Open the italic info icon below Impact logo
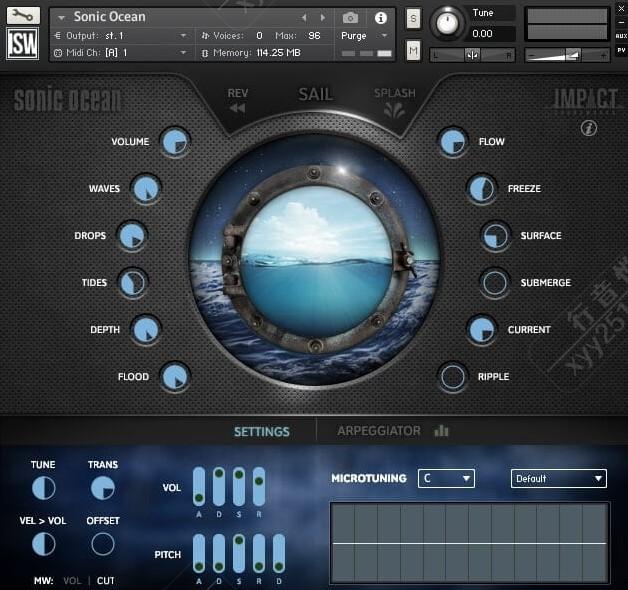628x590 pixels. tap(589, 128)
